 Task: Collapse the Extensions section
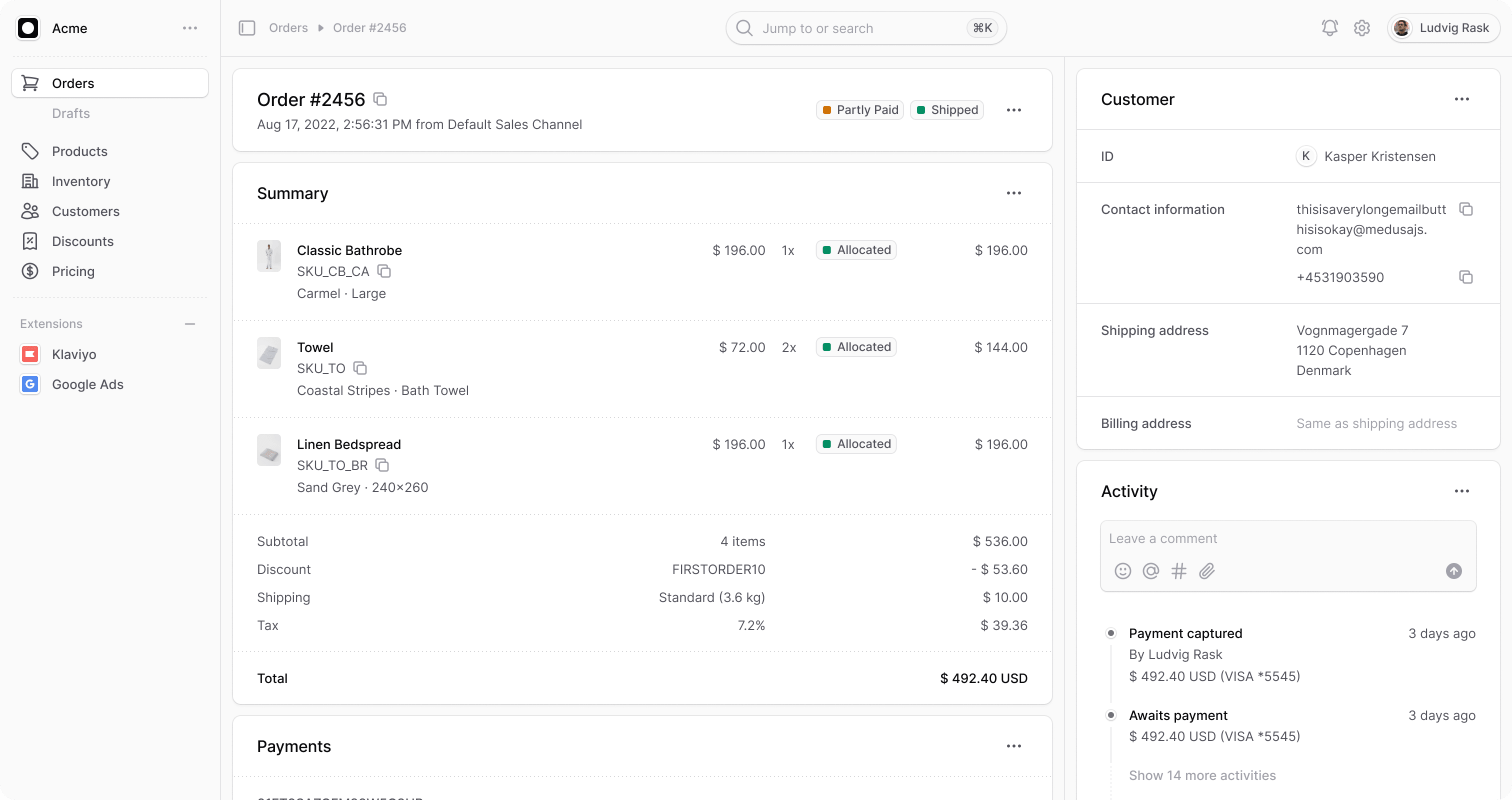pyautogui.click(x=189, y=323)
